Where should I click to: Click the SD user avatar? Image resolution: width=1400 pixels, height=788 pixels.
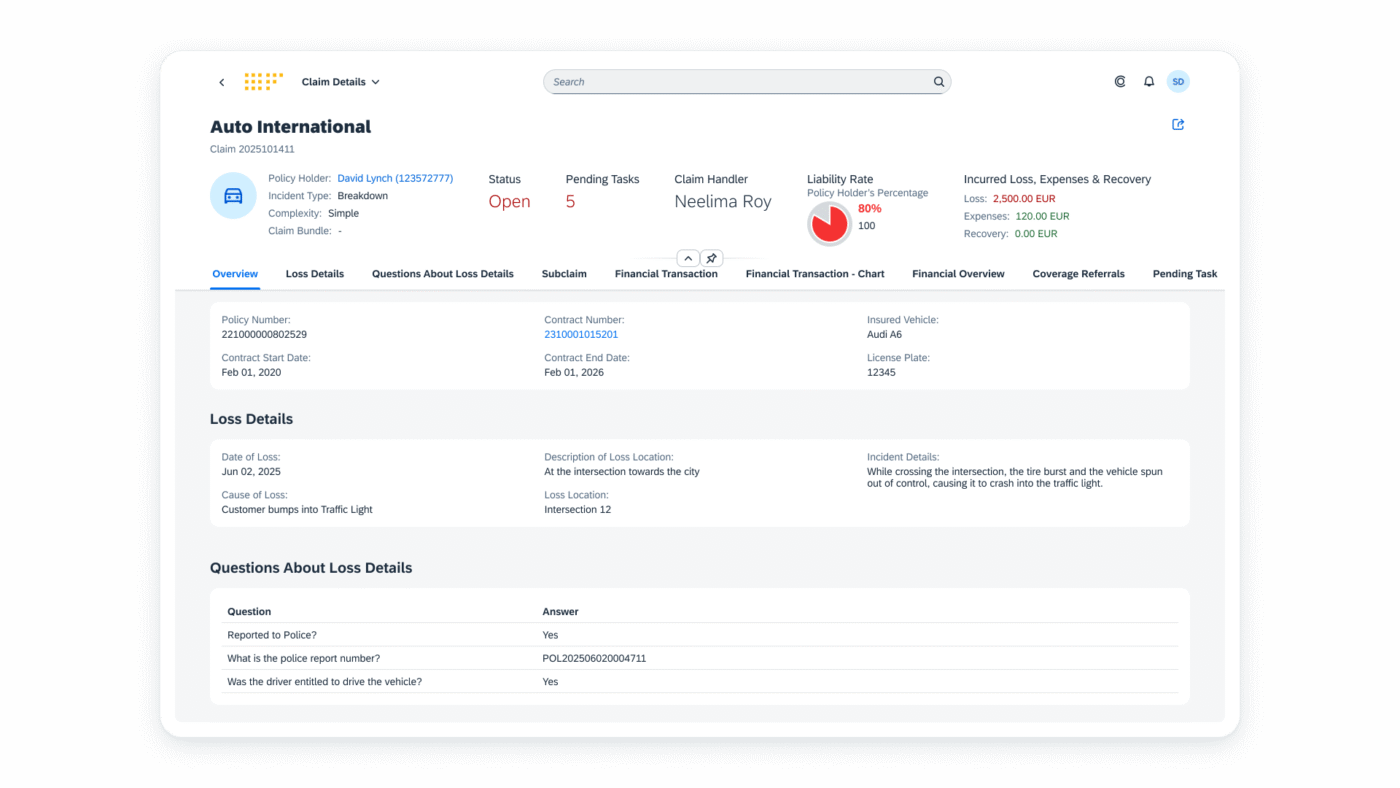(x=1178, y=81)
